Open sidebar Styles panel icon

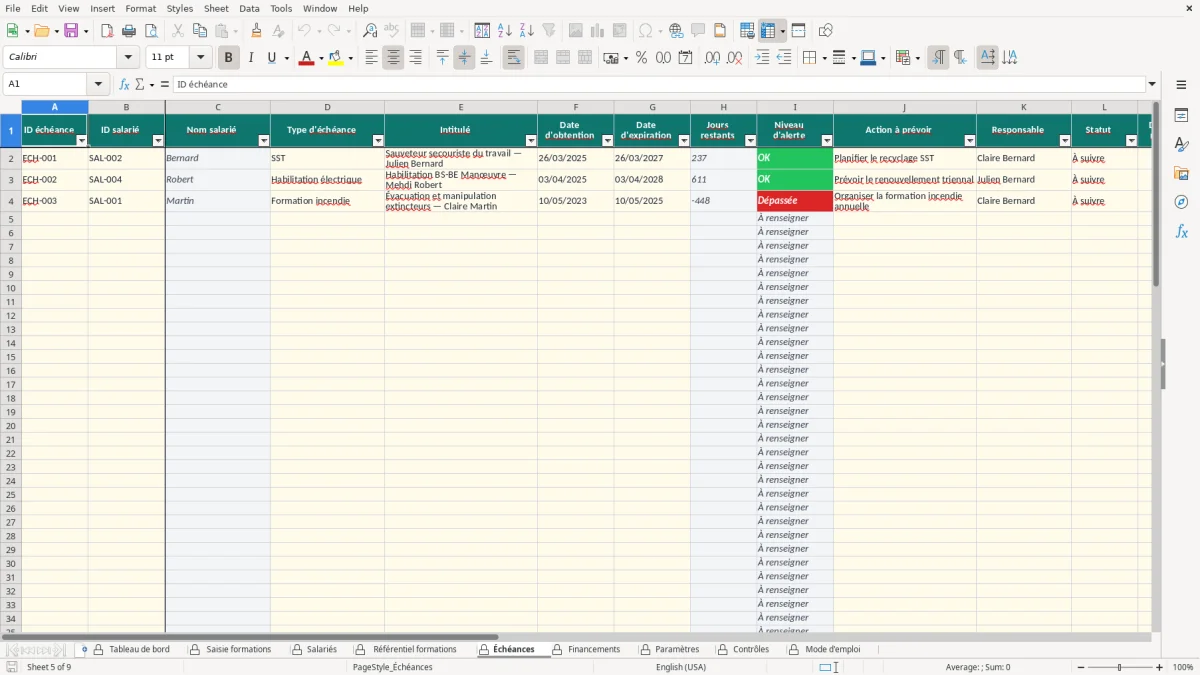(1181, 145)
